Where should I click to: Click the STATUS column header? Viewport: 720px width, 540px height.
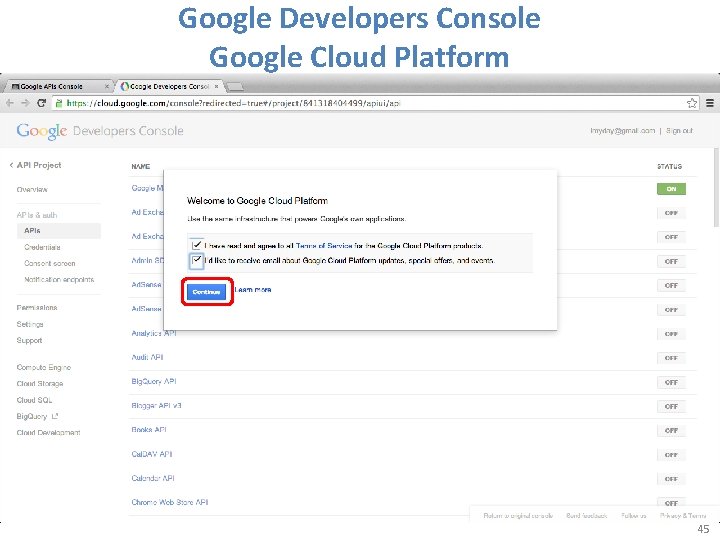pos(669,166)
